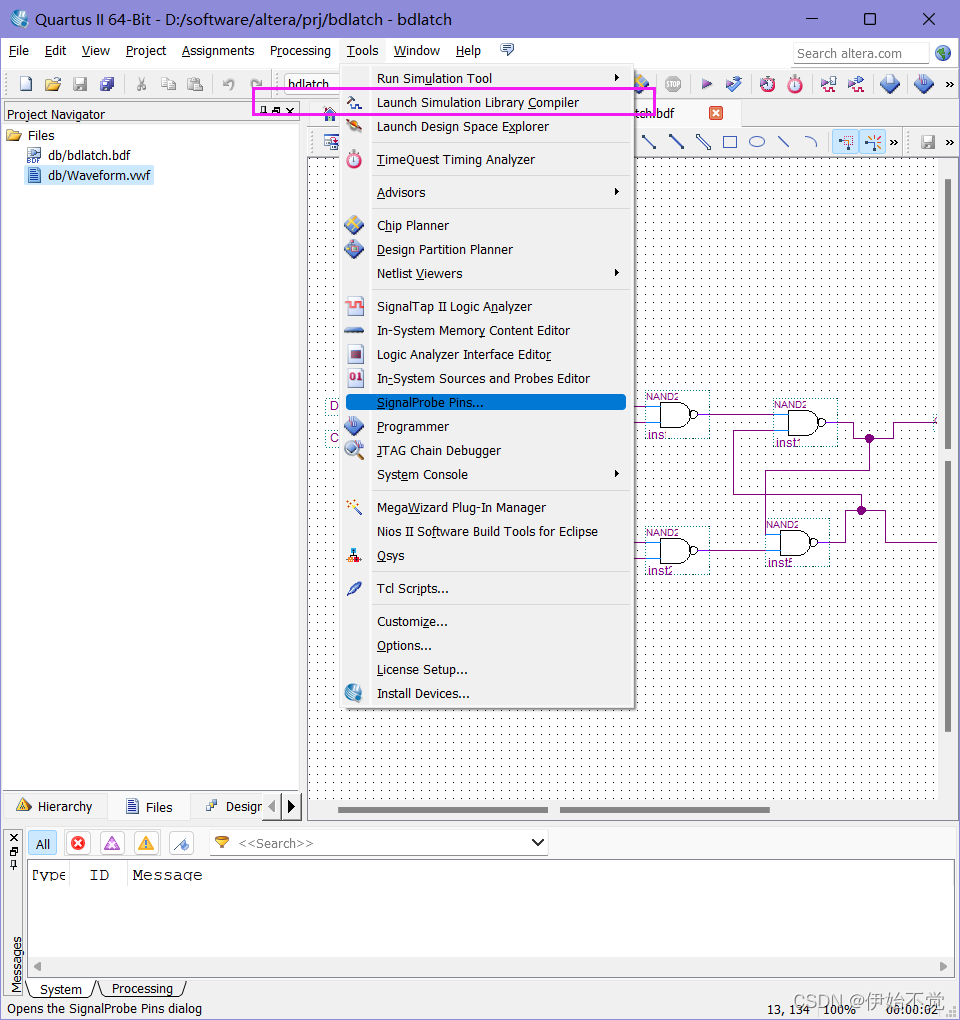The height and width of the screenshot is (1020, 960).
Task: Close the Project Navigator panel
Action: tap(290, 110)
